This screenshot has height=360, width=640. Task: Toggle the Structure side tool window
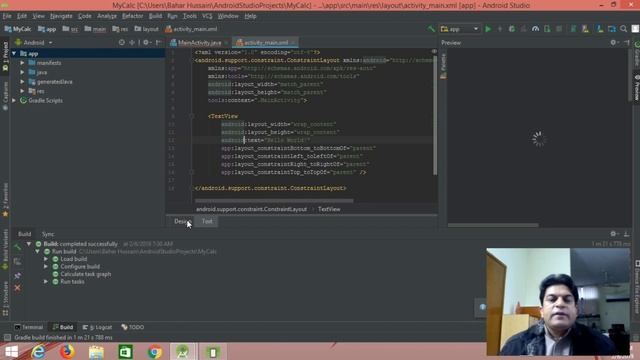pos(5,298)
